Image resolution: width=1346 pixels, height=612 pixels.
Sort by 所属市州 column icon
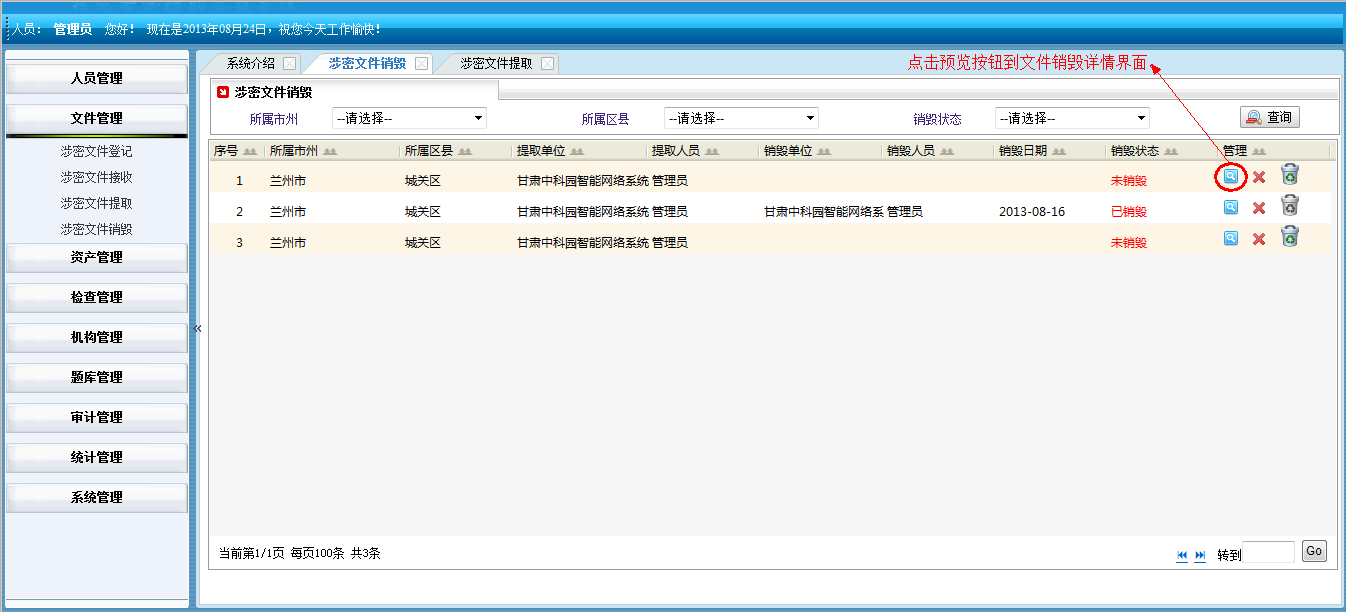[x=329, y=152]
